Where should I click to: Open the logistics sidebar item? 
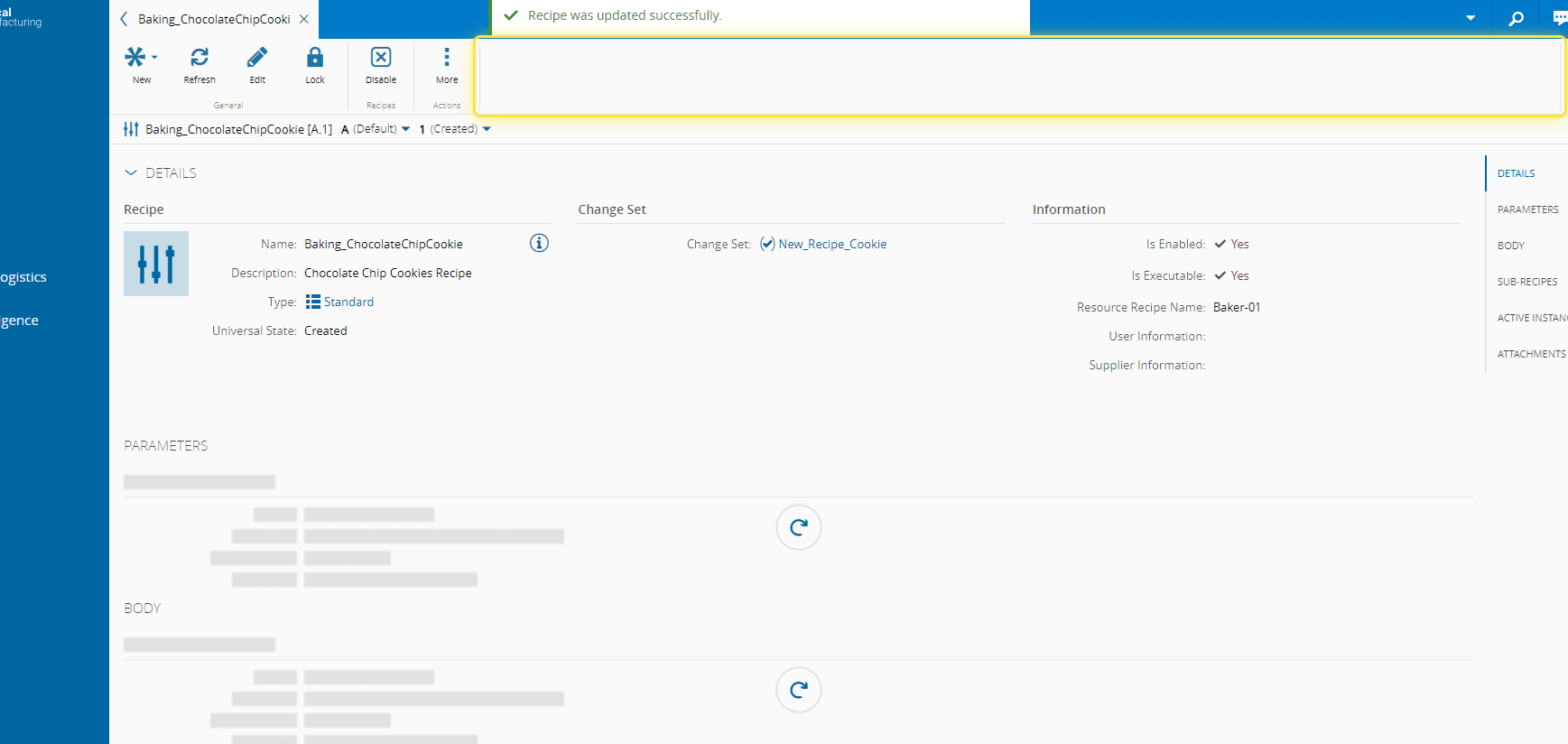23,277
